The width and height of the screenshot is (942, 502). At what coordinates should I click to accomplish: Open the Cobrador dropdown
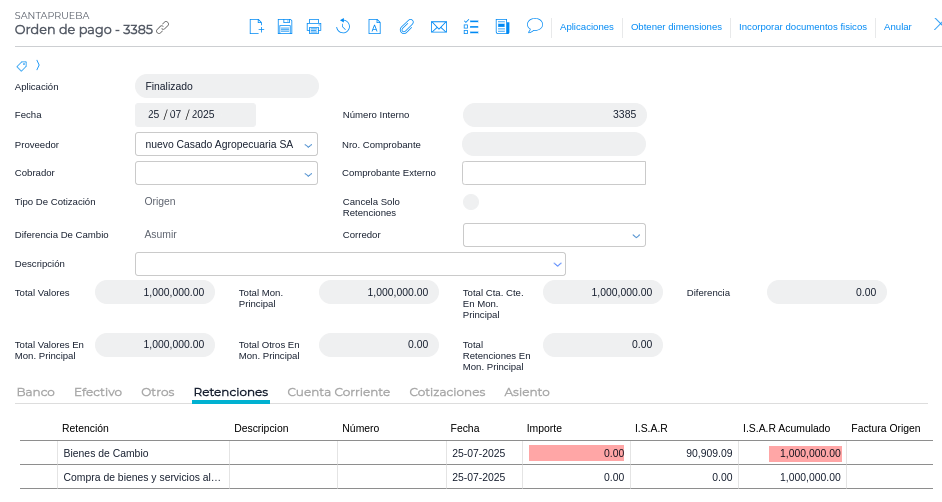click(308, 174)
